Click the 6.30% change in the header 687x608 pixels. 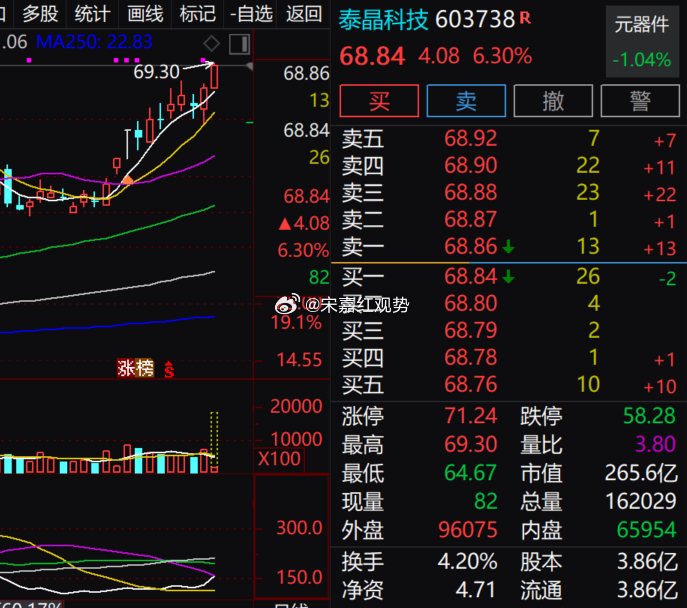[503, 57]
